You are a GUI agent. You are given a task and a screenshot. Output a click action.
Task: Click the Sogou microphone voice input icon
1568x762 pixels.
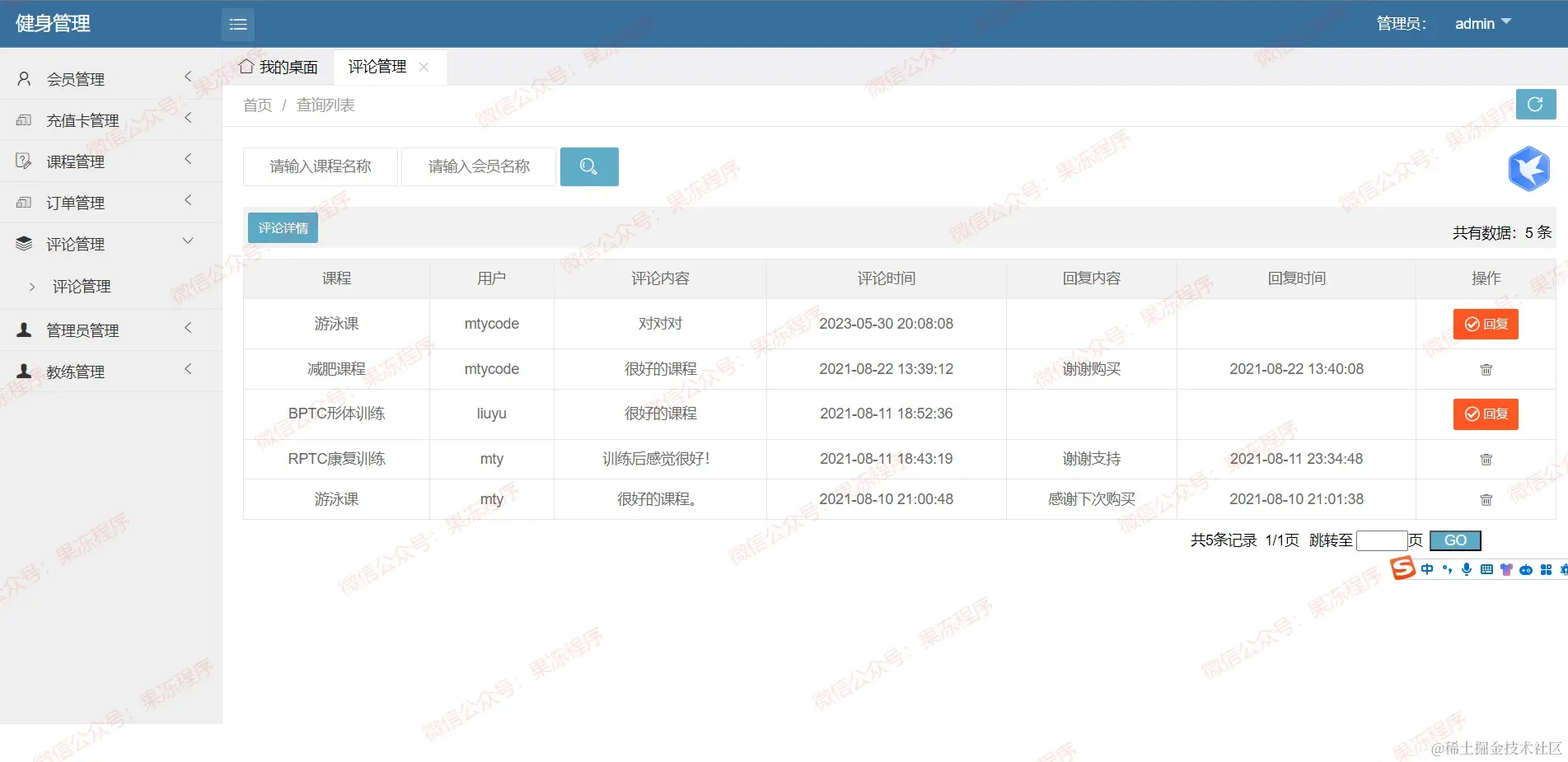click(1467, 569)
